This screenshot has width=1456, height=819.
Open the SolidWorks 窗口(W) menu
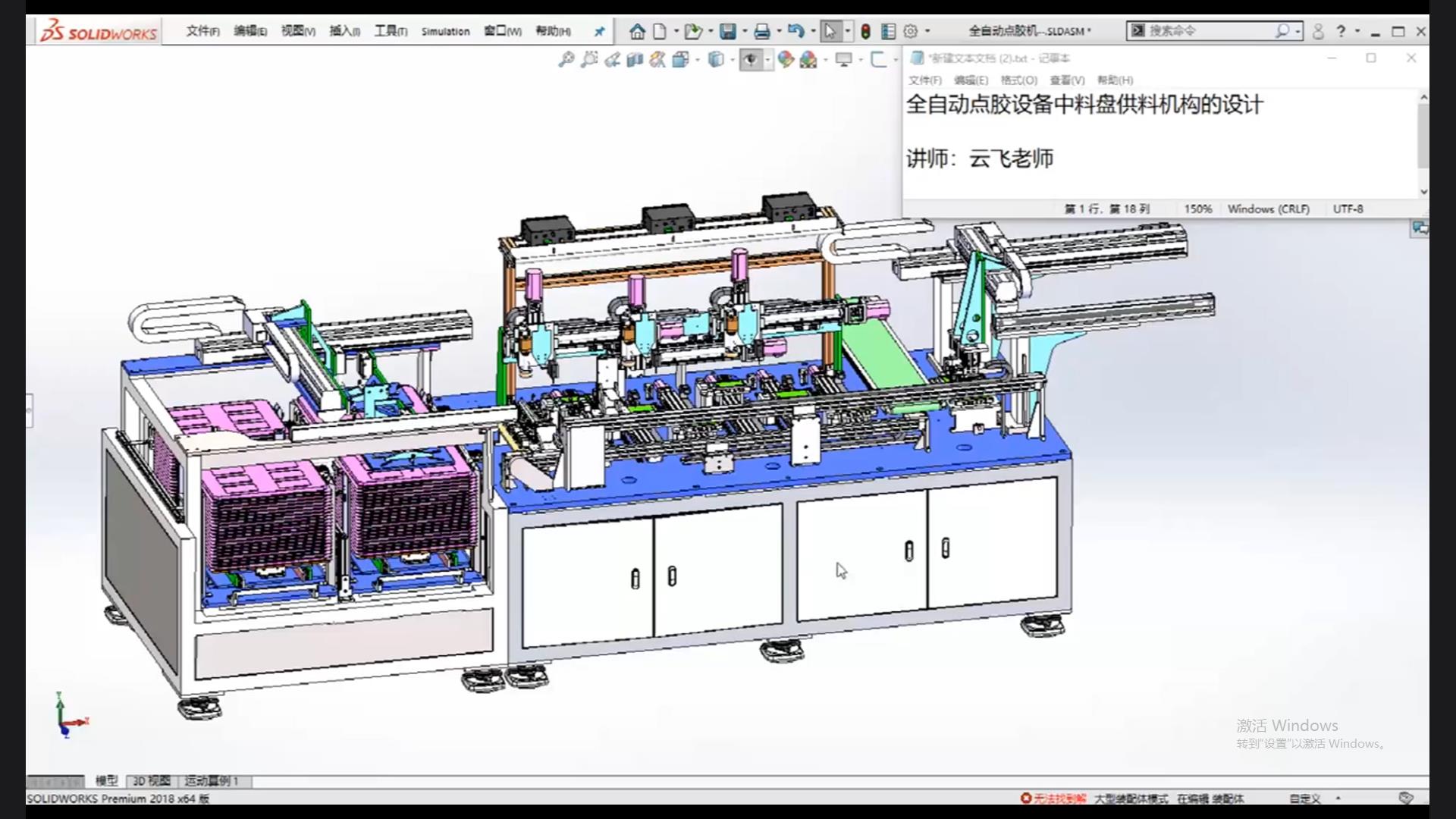(x=503, y=31)
